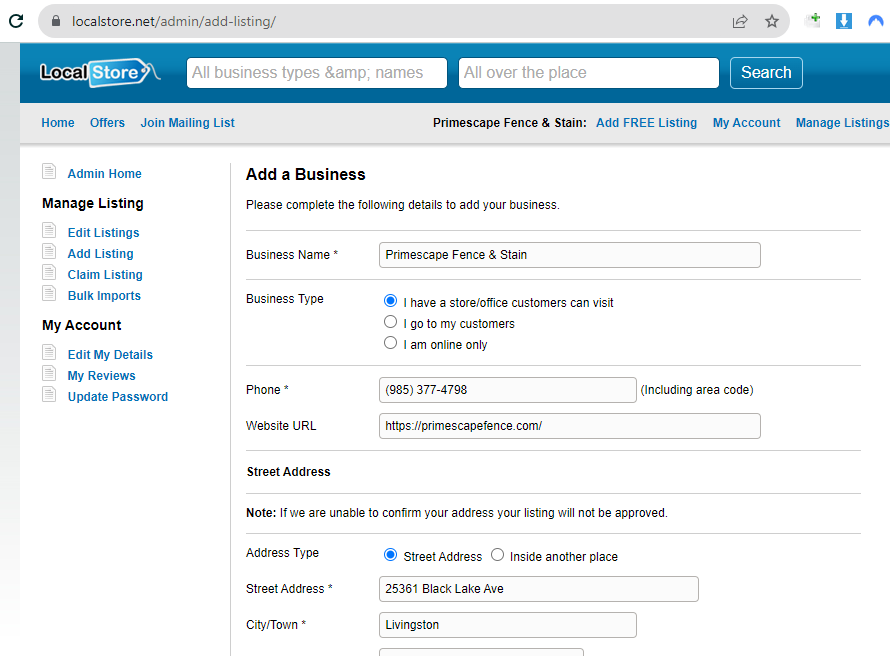Open the Home nav item
Screen dimensions: 890x656
click(58, 123)
